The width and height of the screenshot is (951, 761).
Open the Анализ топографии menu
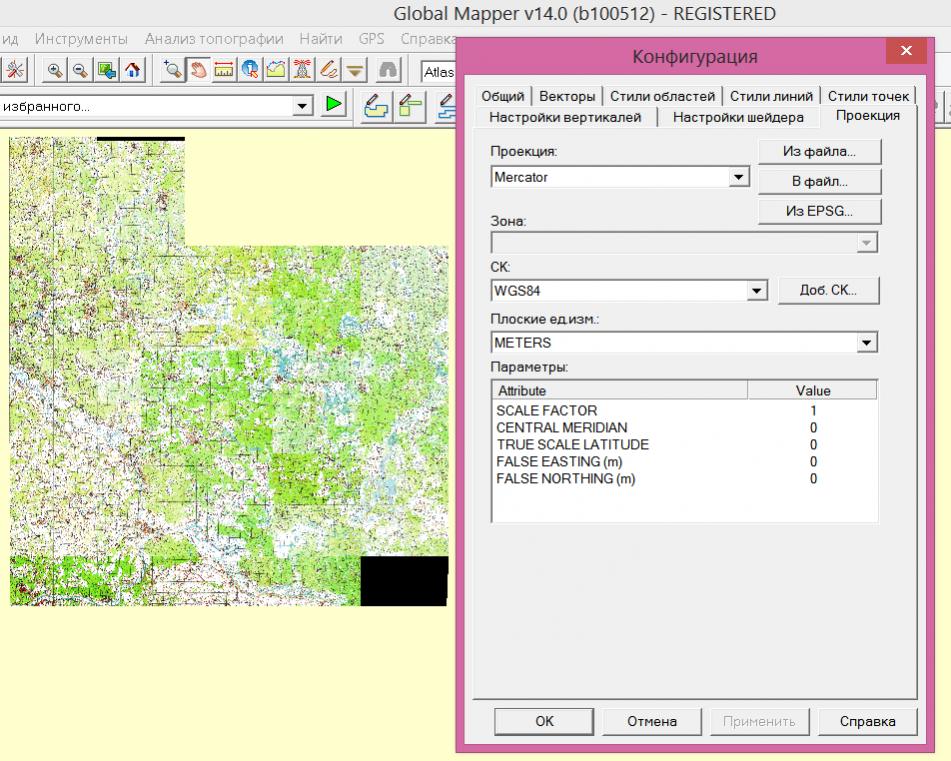click(213, 39)
